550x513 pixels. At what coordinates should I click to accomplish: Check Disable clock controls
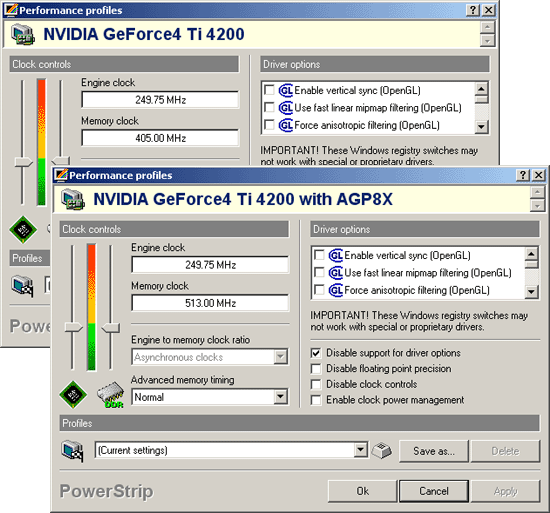coord(316,384)
